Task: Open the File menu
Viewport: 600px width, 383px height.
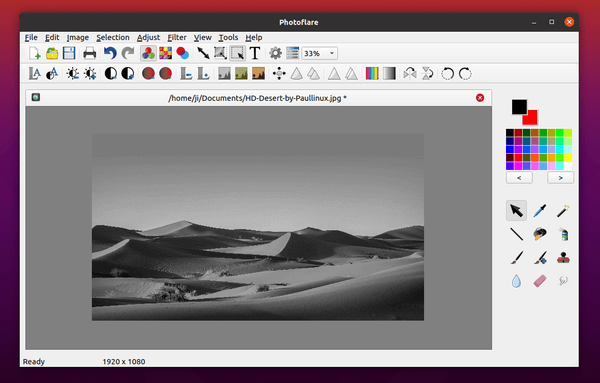Action: [31, 37]
